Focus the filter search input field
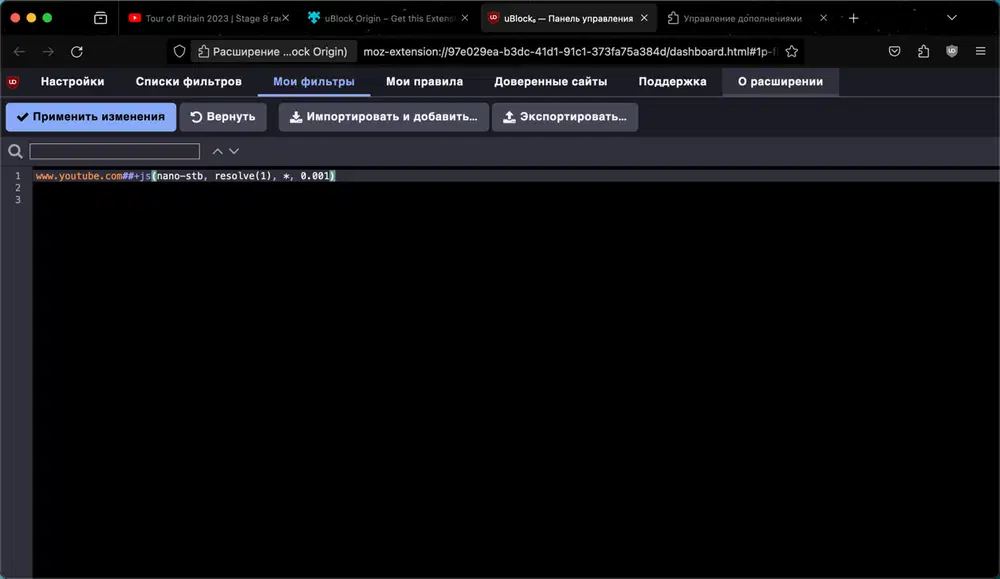1000x579 pixels. 115,151
